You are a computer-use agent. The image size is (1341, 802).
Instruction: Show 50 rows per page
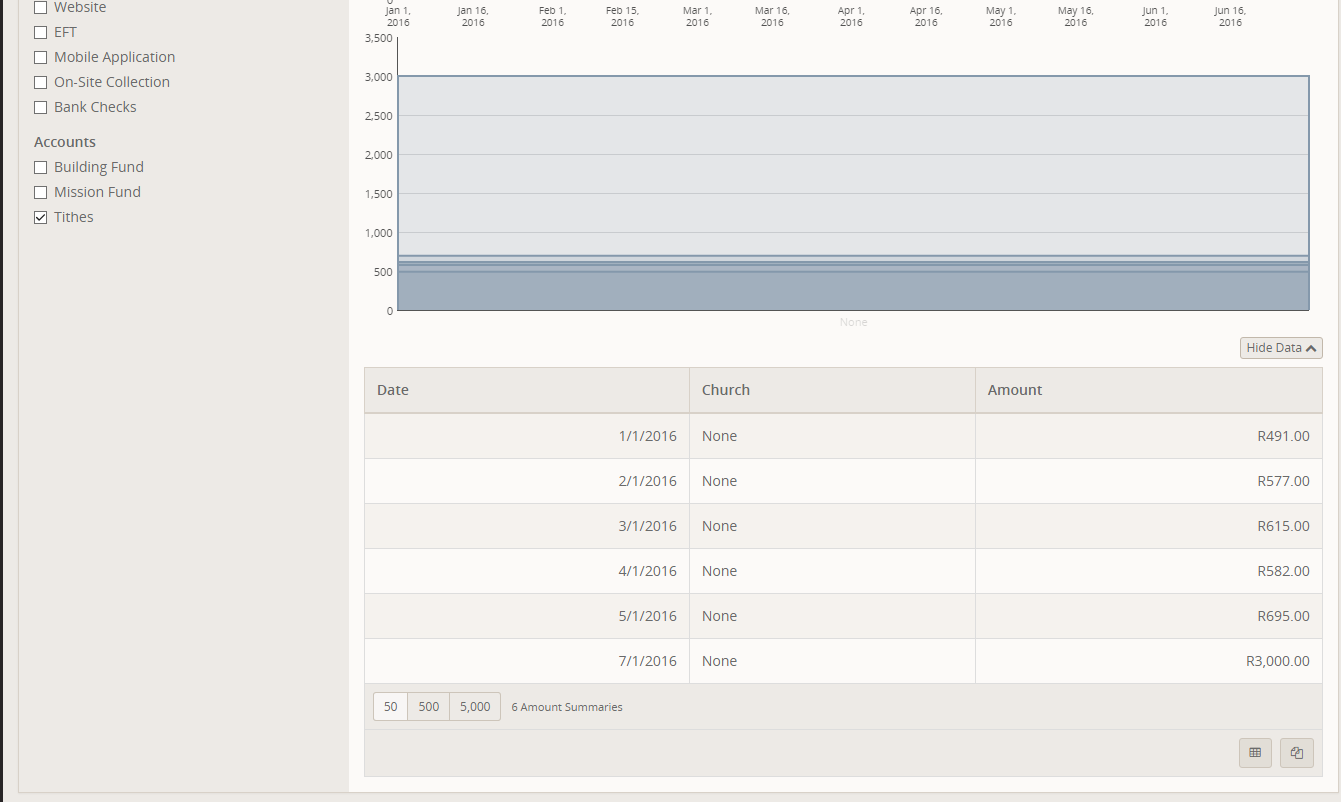pos(390,706)
